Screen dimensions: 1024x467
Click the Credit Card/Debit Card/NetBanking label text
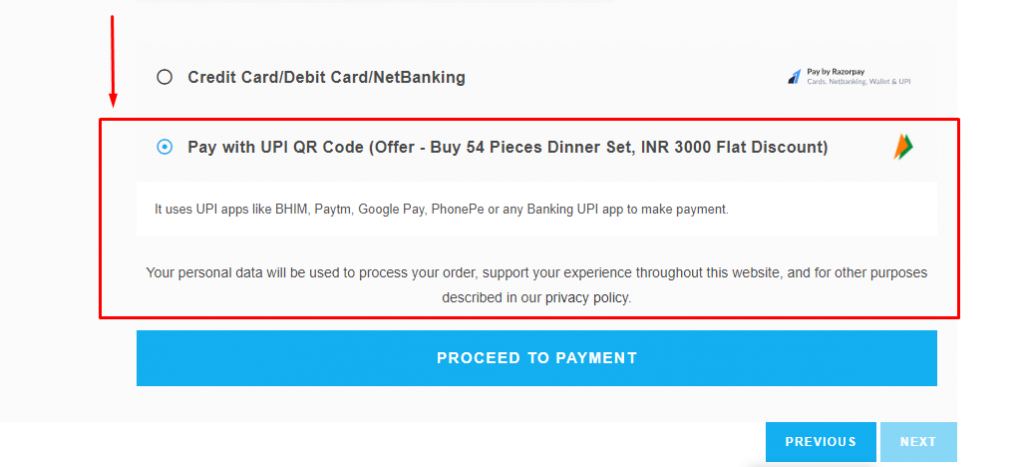[326, 77]
